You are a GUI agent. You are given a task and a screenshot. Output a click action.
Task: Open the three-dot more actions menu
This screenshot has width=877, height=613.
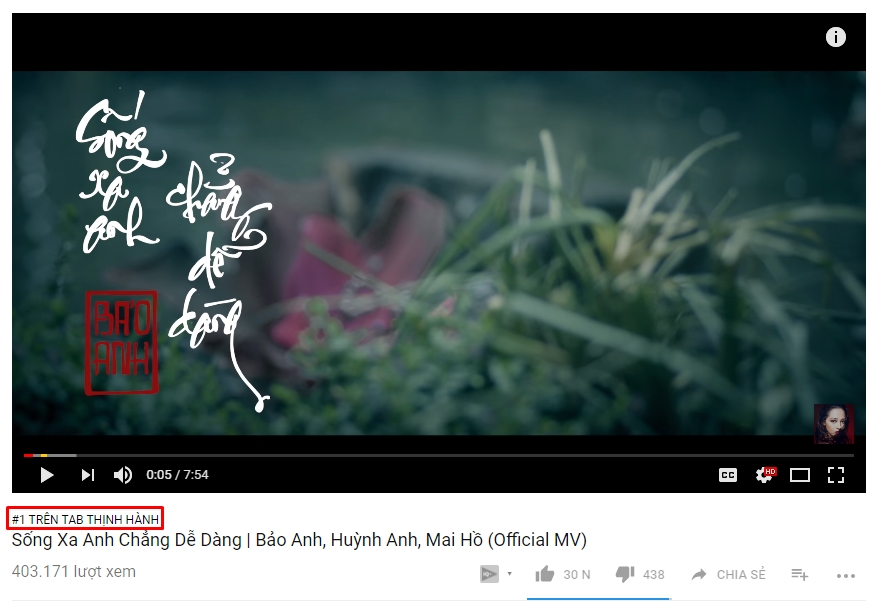(x=846, y=576)
